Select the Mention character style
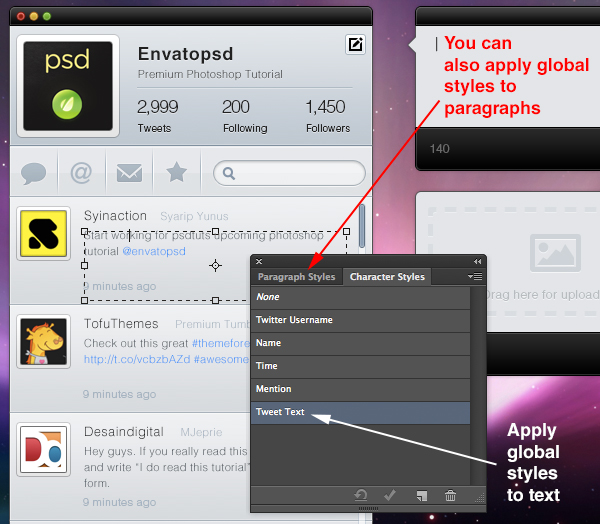Viewport: 600px width, 524px height. pyautogui.click(x=360, y=389)
